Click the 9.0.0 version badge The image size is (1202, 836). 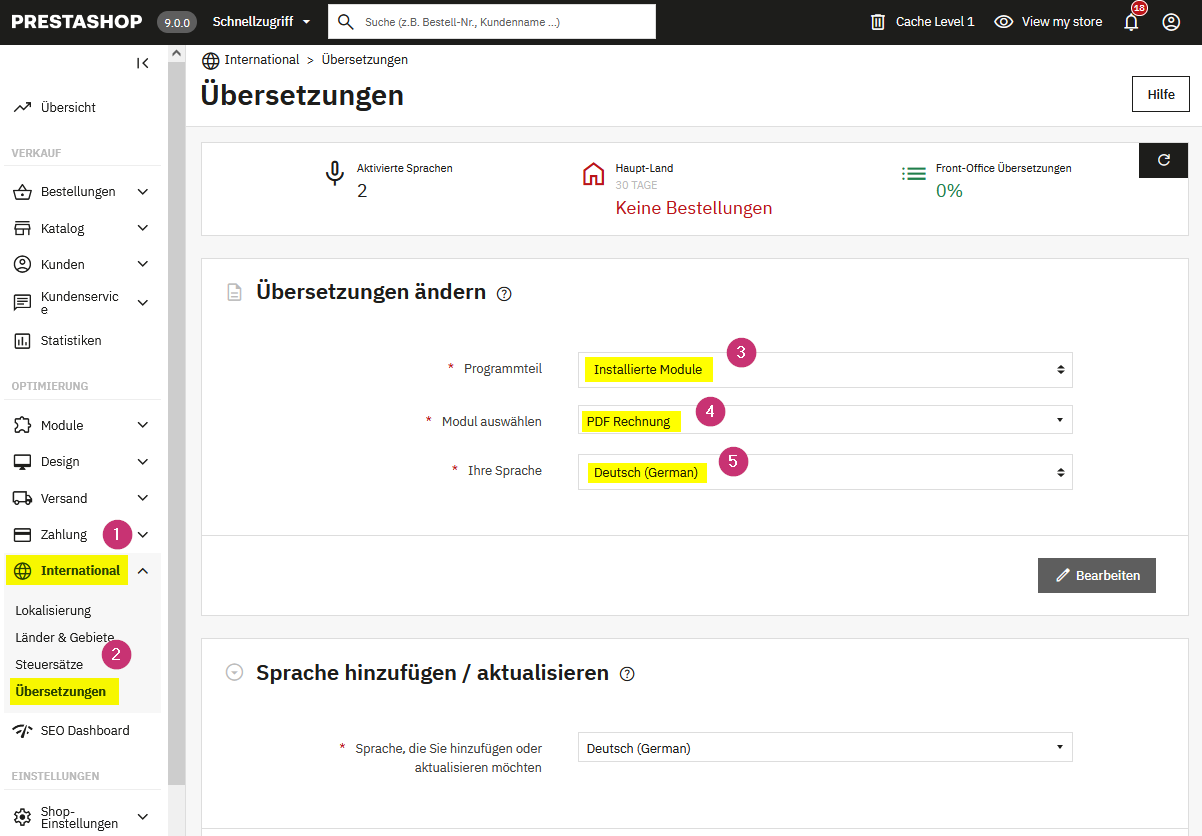coord(177,22)
